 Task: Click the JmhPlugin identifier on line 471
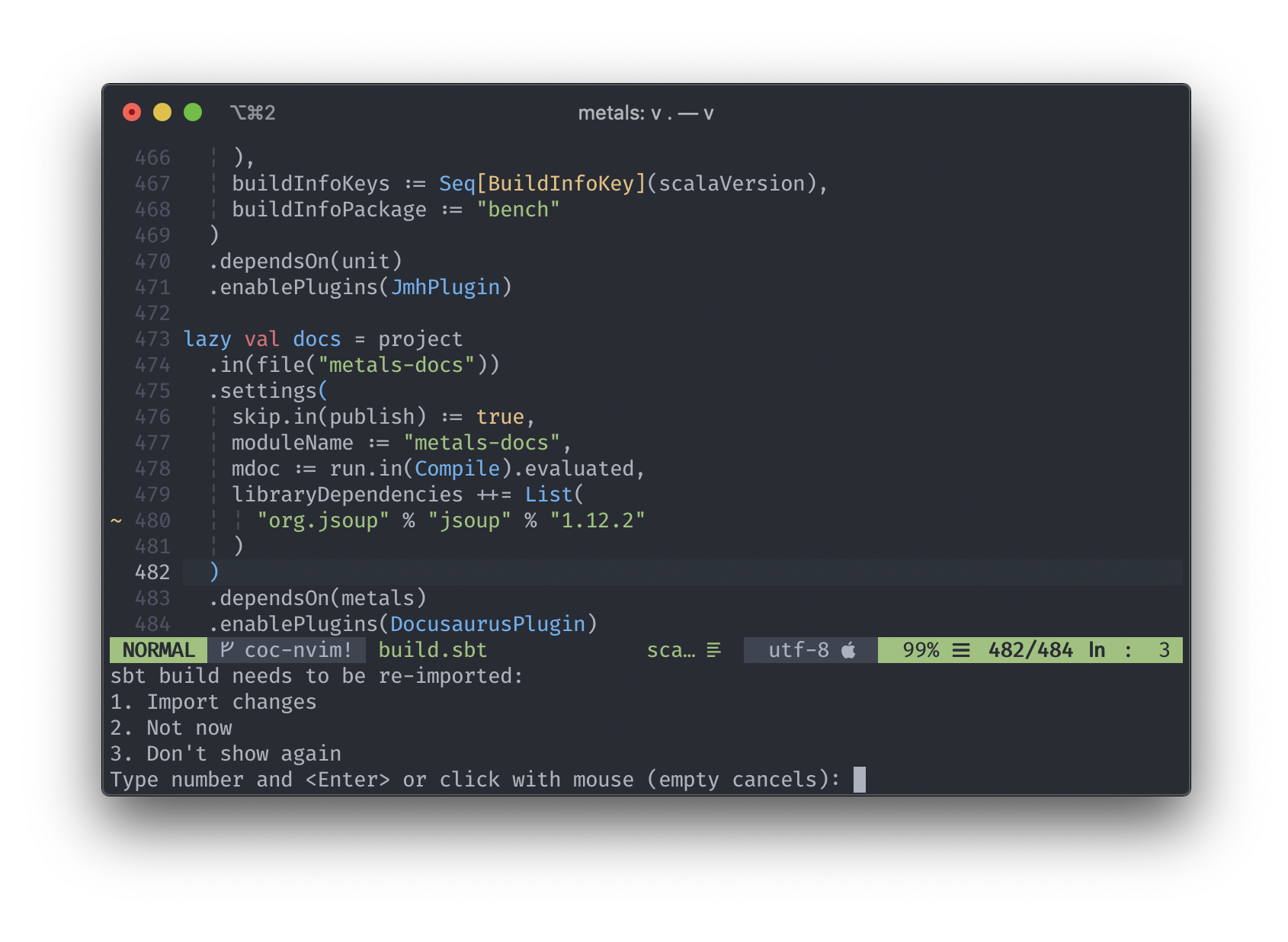(445, 287)
